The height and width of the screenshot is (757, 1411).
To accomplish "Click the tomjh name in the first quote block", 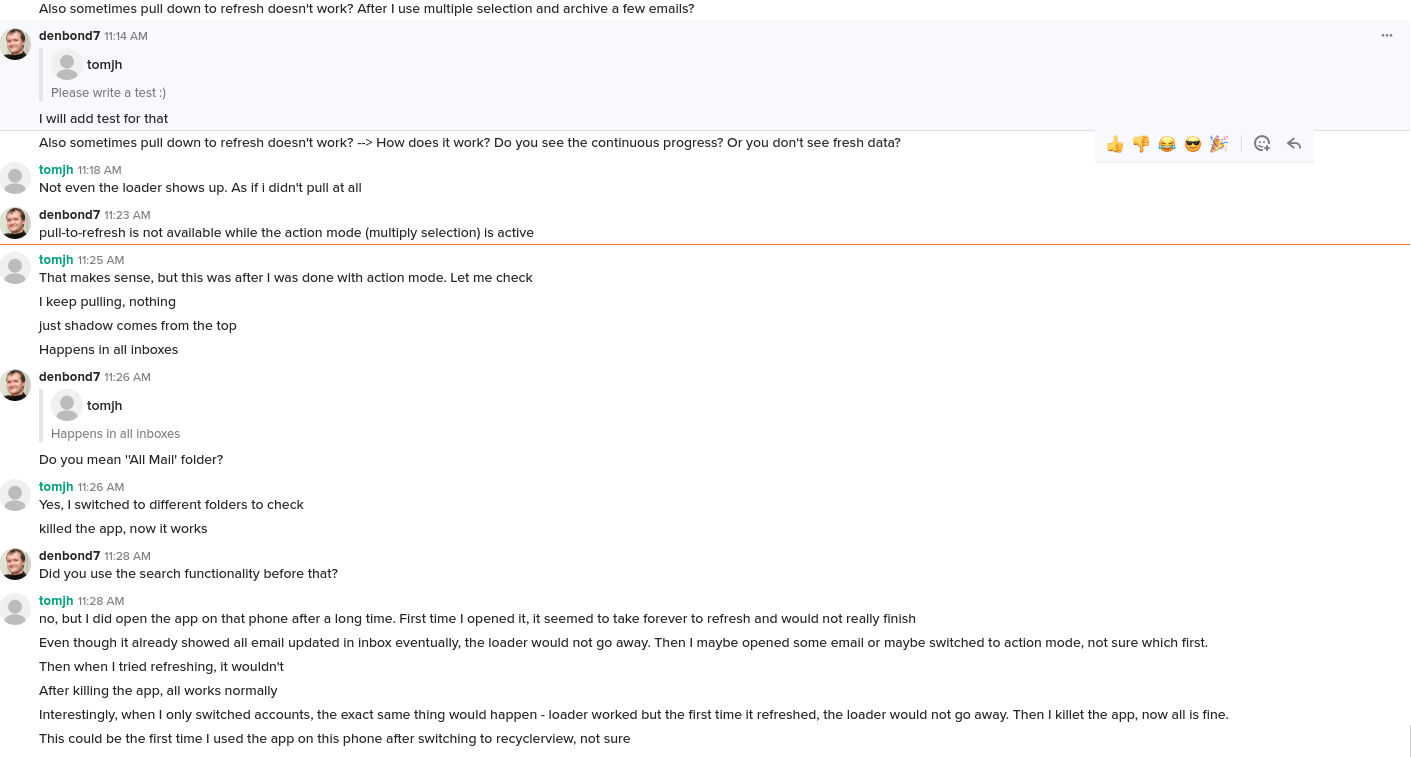I will tap(104, 64).
